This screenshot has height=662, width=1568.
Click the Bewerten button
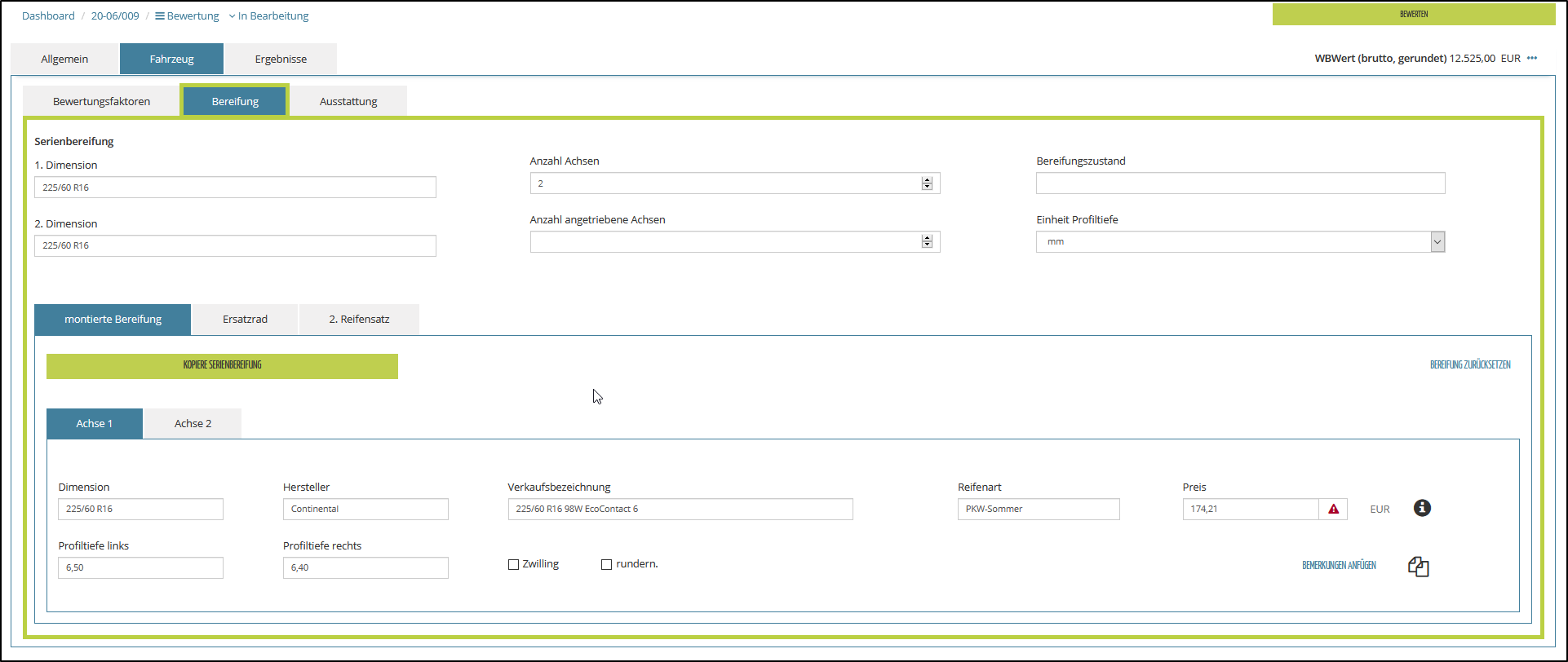[1414, 14]
